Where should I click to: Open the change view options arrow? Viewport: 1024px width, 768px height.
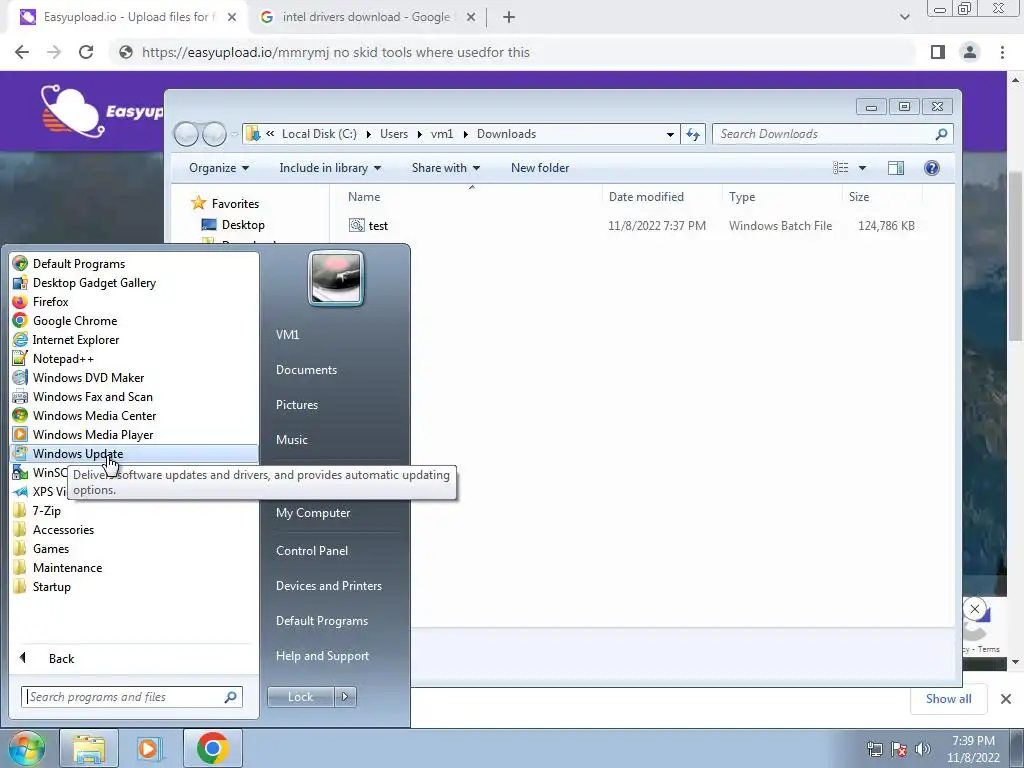click(x=862, y=168)
